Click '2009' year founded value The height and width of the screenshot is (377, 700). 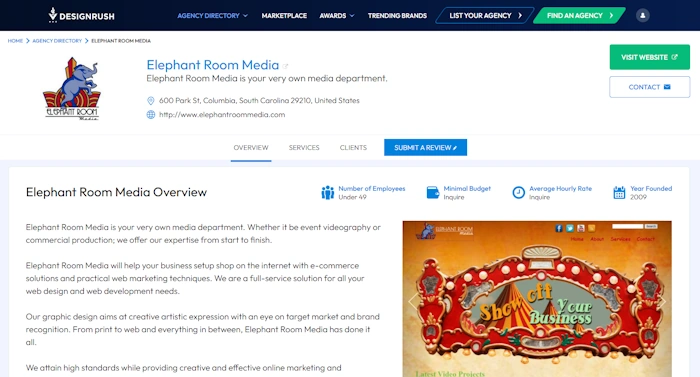point(638,197)
